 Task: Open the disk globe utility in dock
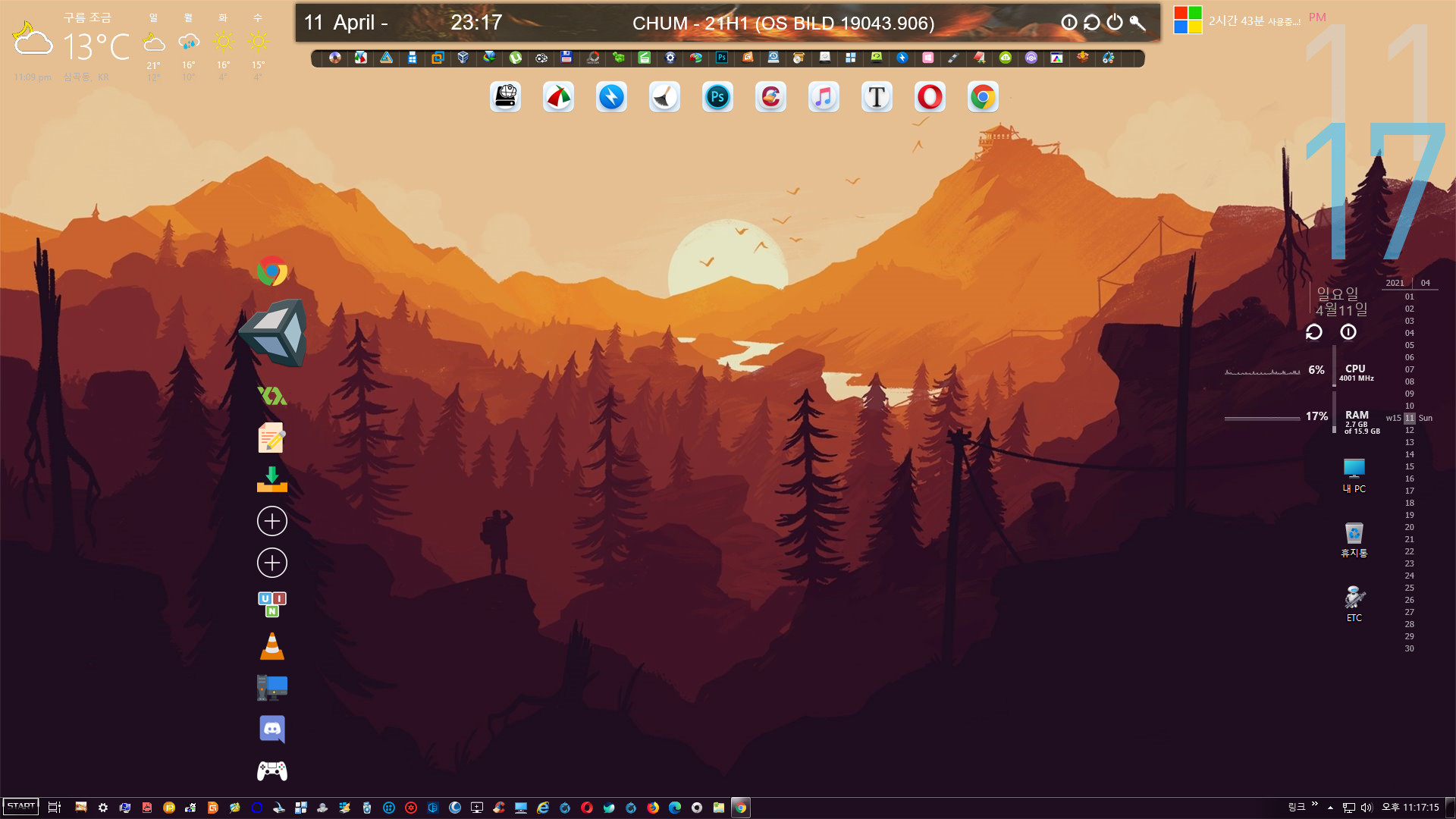click(x=505, y=97)
